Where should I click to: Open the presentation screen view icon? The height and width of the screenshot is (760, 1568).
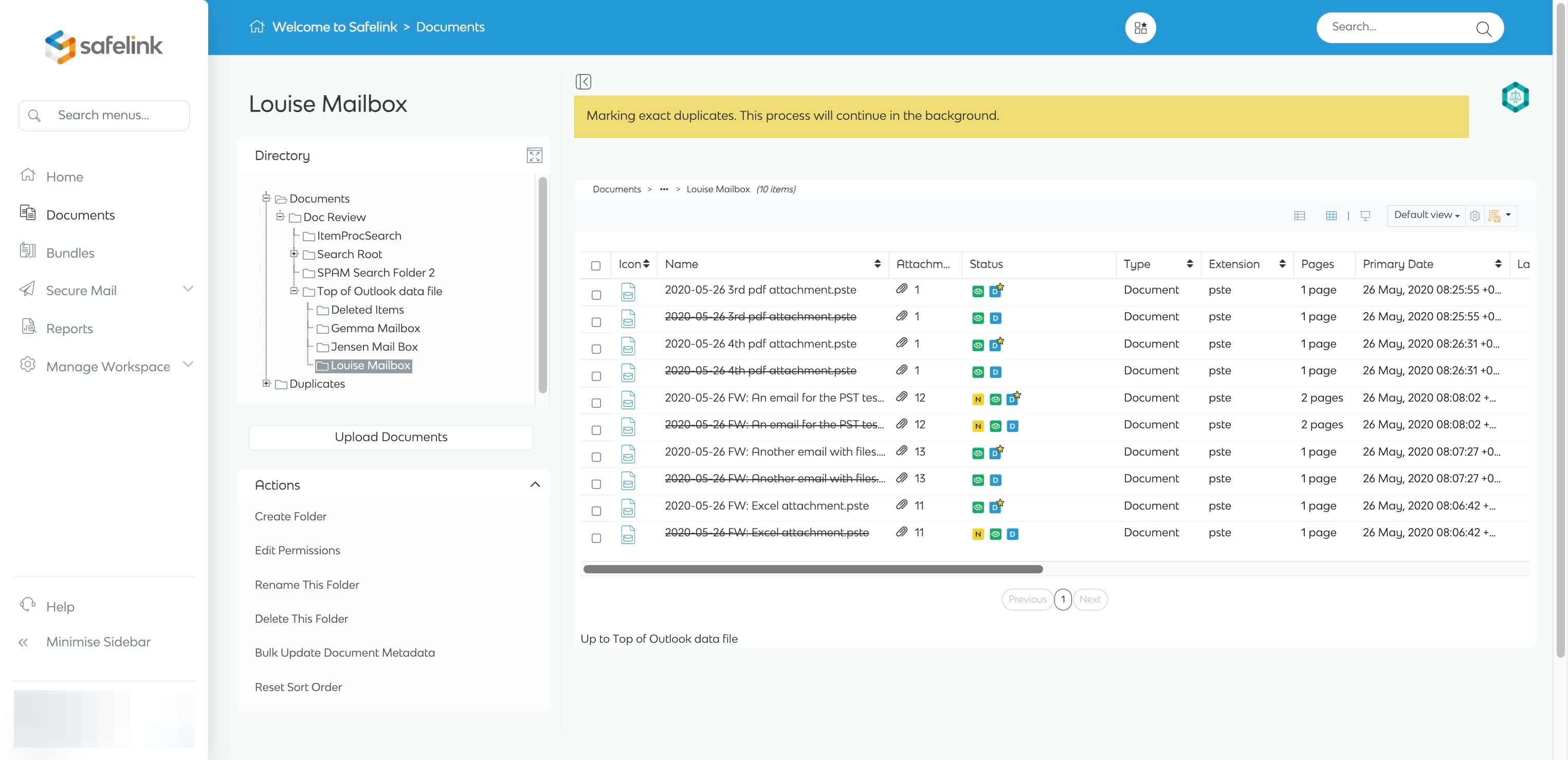[x=1365, y=215]
